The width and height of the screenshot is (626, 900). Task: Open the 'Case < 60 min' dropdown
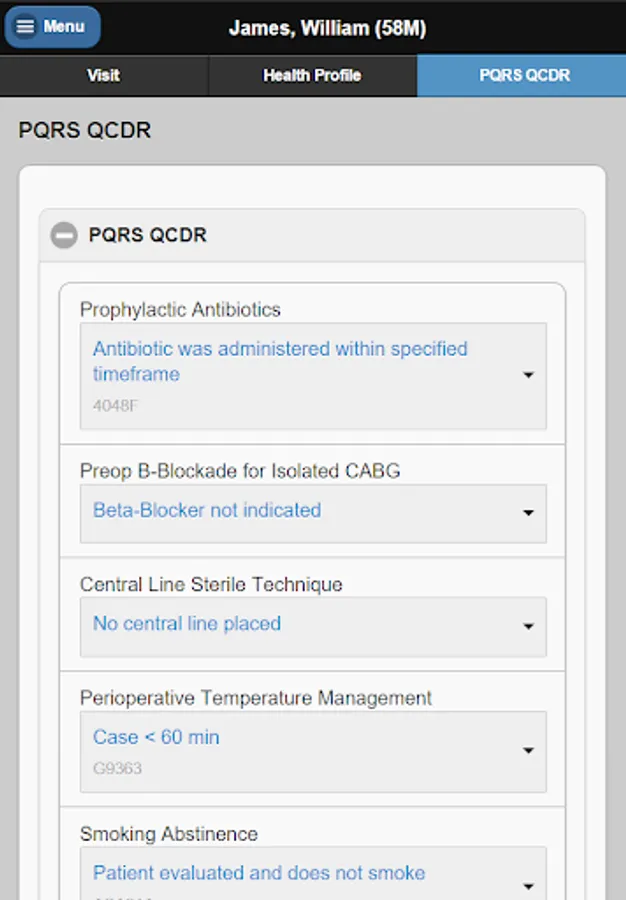click(x=156, y=738)
